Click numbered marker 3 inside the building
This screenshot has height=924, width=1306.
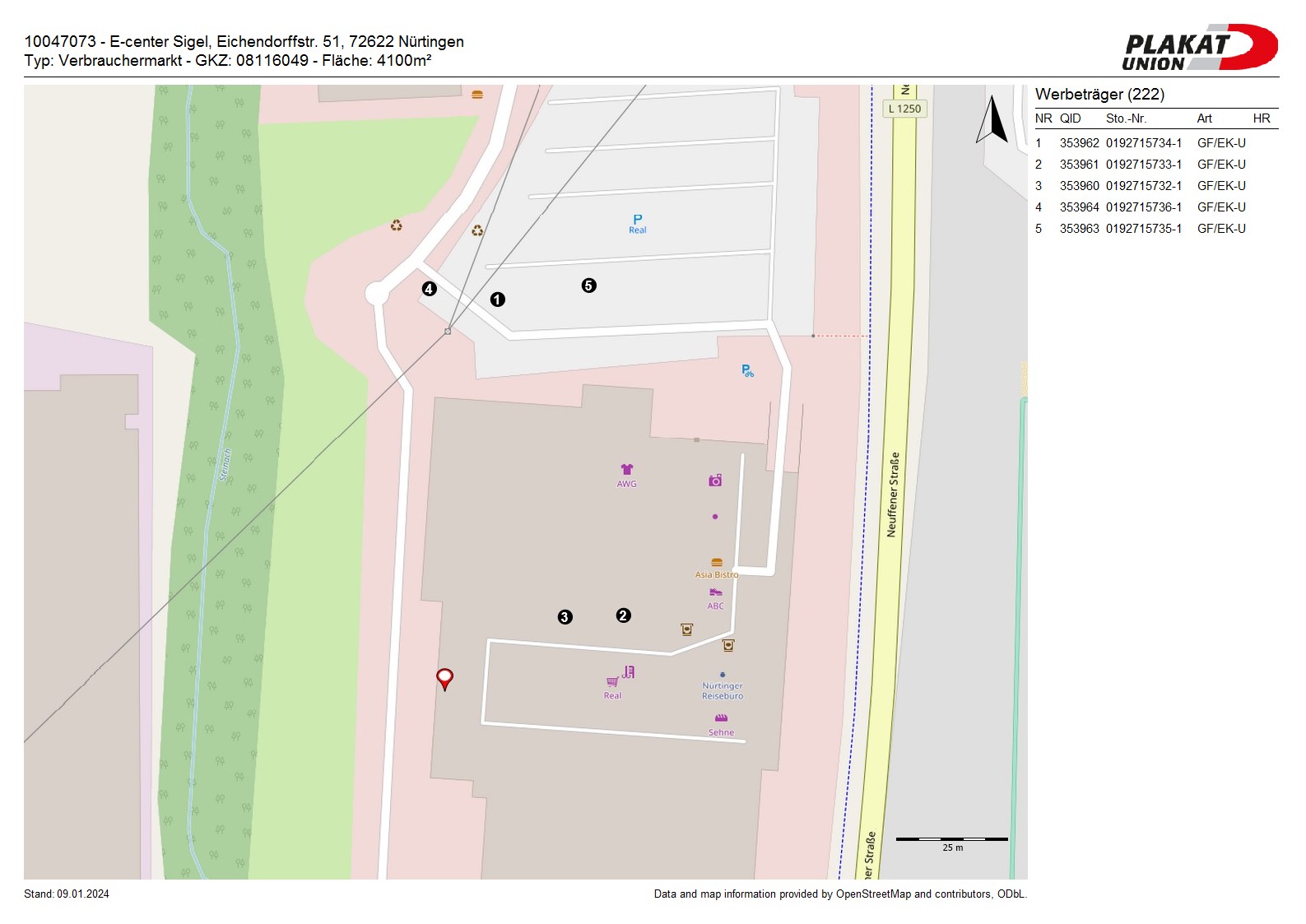565,617
